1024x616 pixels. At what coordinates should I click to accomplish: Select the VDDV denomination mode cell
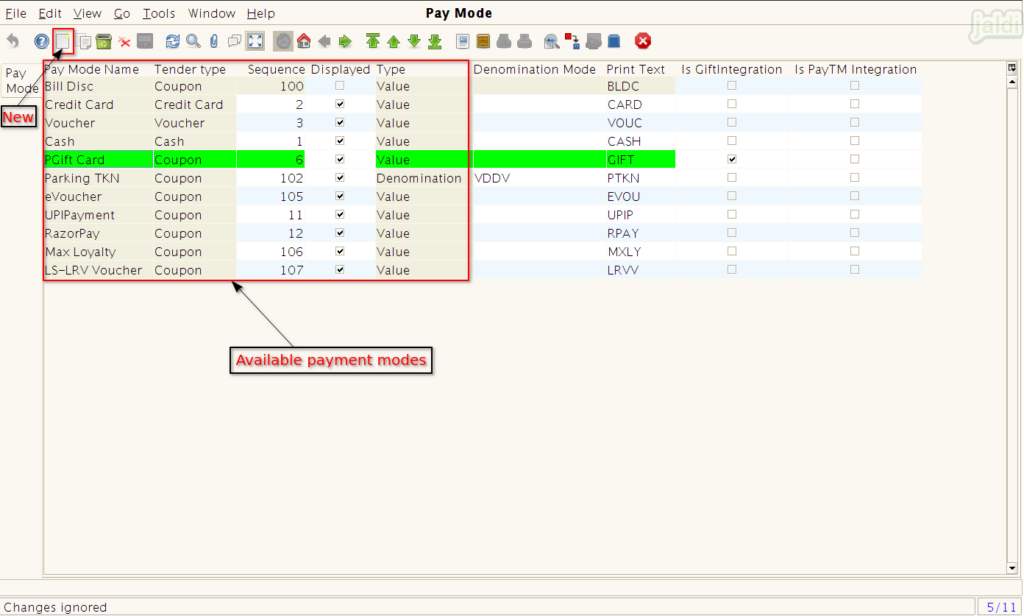[x=538, y=178]
